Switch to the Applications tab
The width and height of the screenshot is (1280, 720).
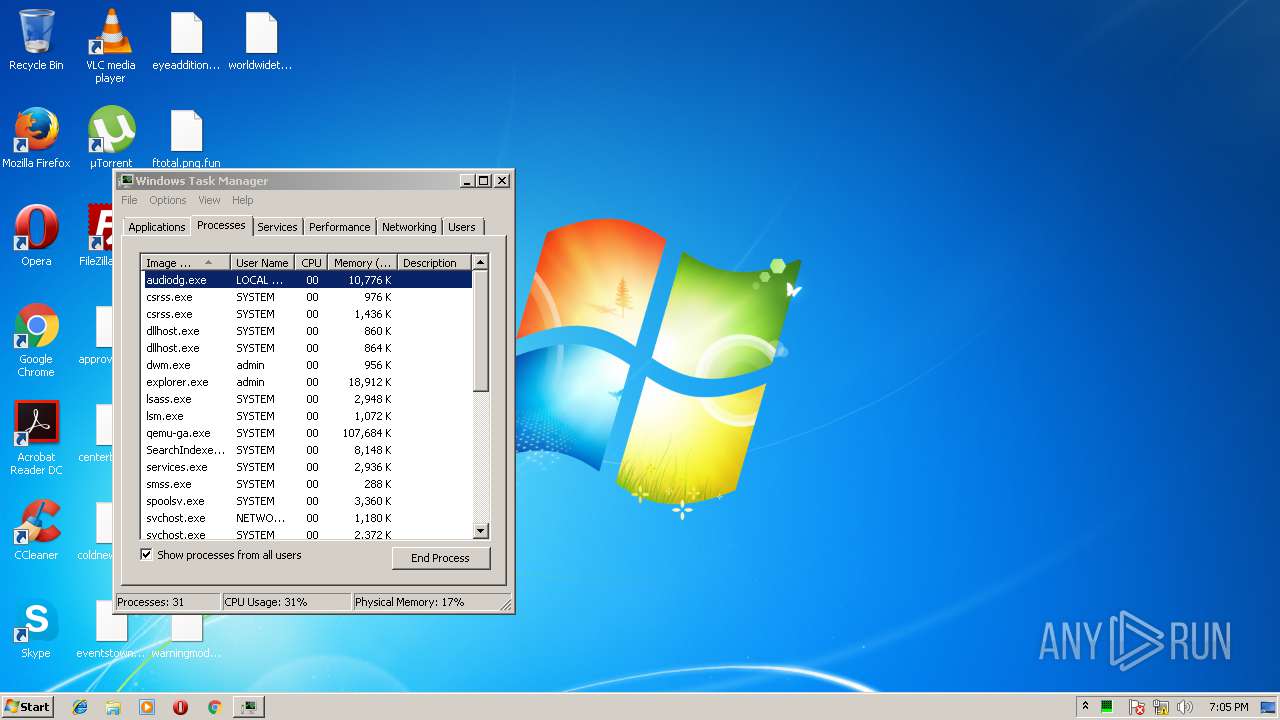click(x=157, y=227)
